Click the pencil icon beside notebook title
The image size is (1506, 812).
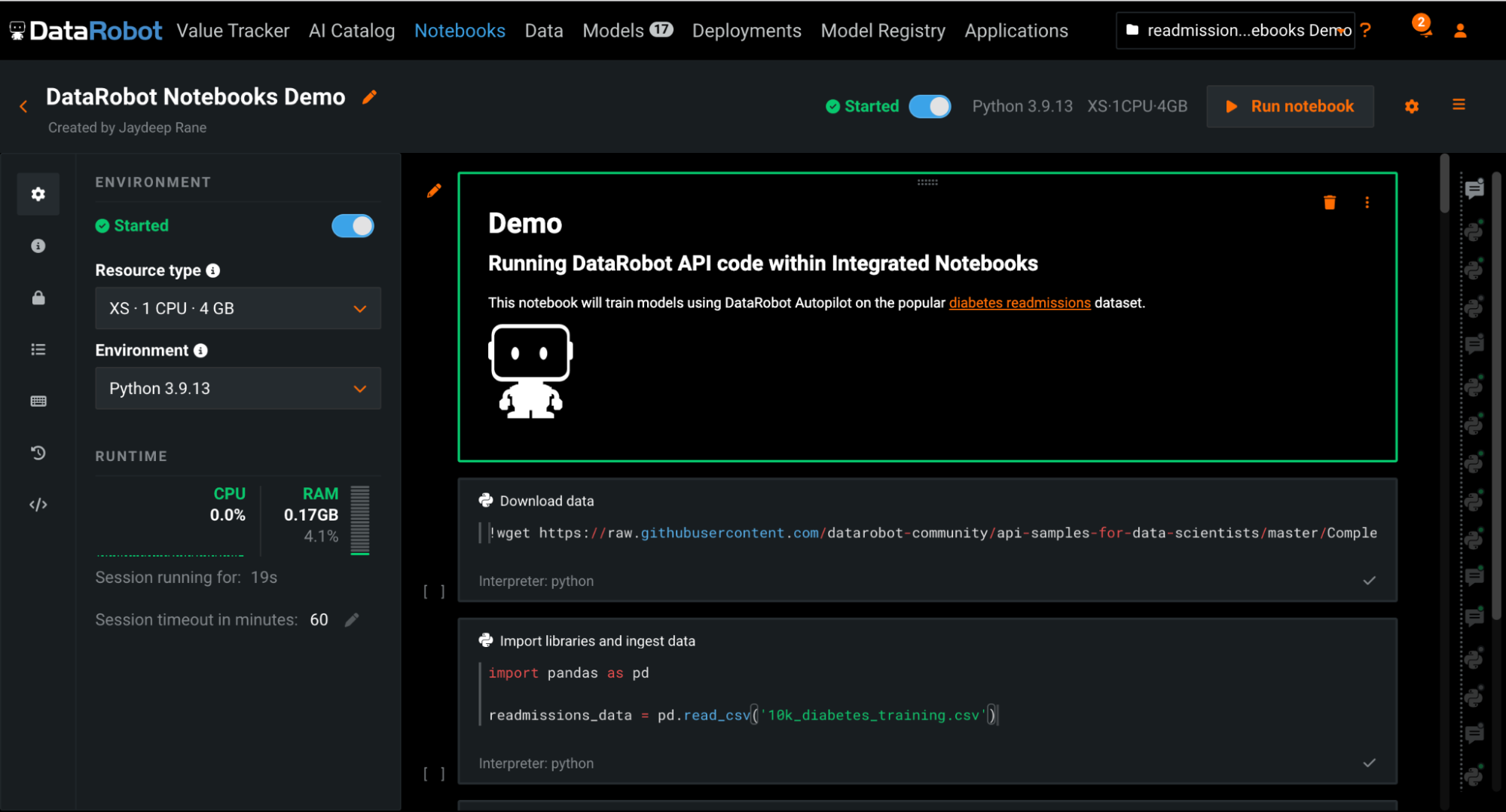[369, 97]
